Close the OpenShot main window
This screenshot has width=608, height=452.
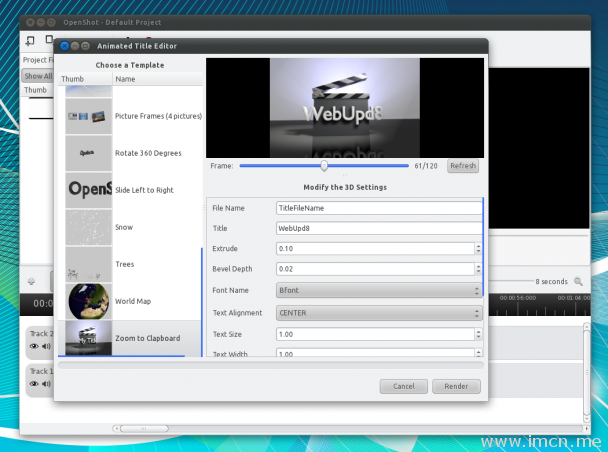click(30, 22)
